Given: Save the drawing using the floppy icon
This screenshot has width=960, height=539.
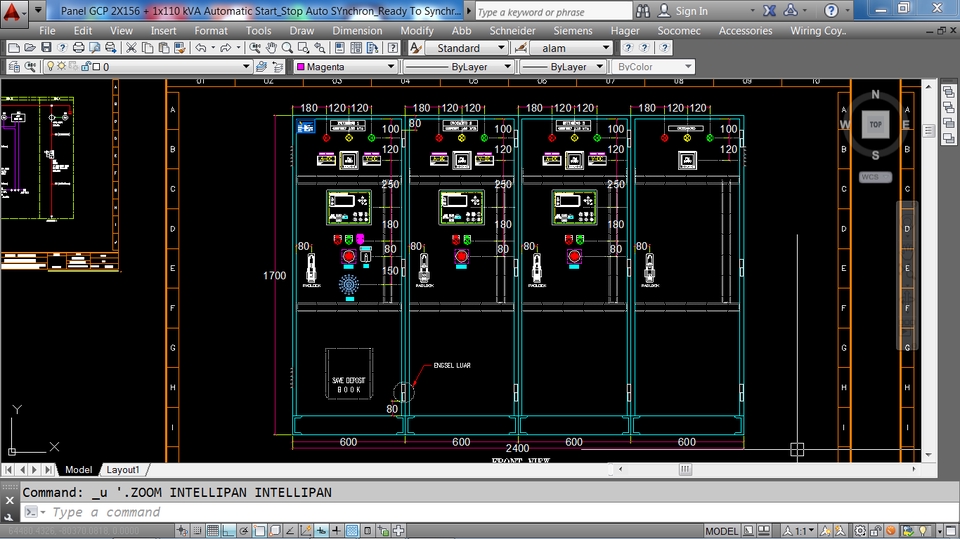Looking at the screenshot, I should coord(46,48).
